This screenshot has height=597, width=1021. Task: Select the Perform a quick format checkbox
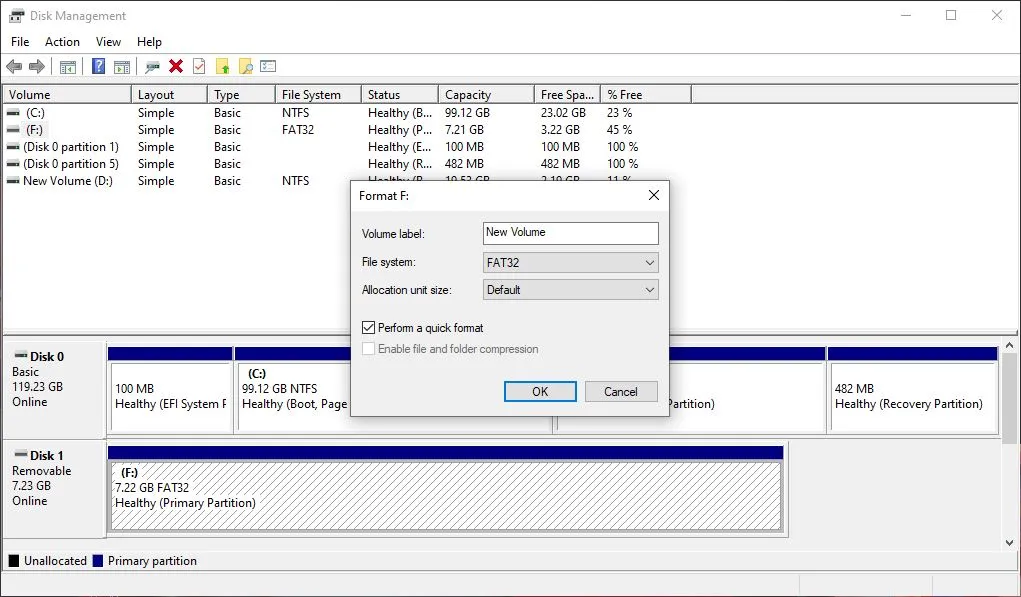click(x=368, y=327)
